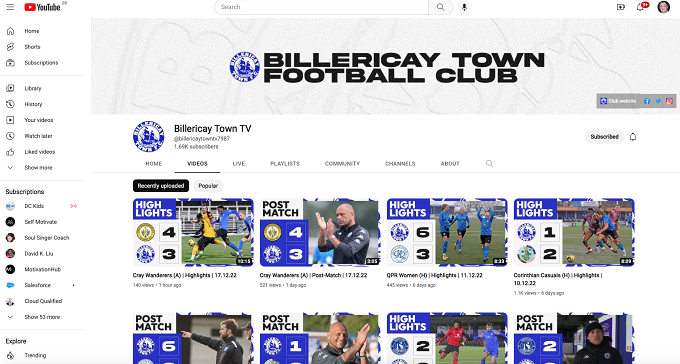Open QPR Women Highlights 11.12.22 thumbnail
Viewport: 680px width, 364px height.
447,232
